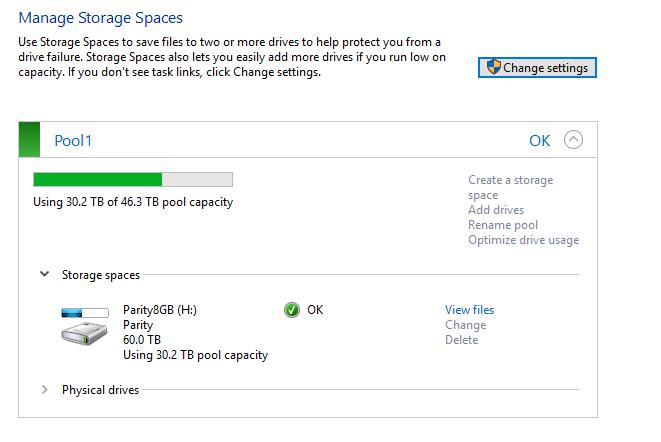The width and height of the screenshot is (661, 442).
Task: Click the blue OK status of Pool1
Action: click(540, 141)
